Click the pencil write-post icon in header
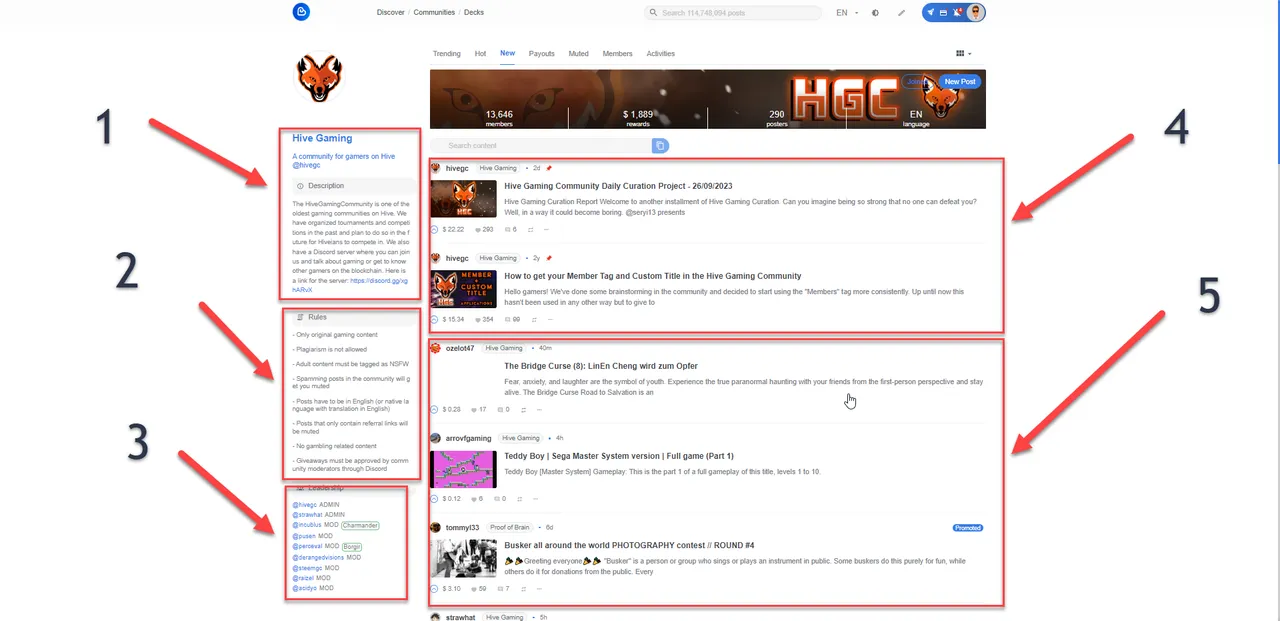Screen dimensions: 1280x621 (x=901, y=13)
